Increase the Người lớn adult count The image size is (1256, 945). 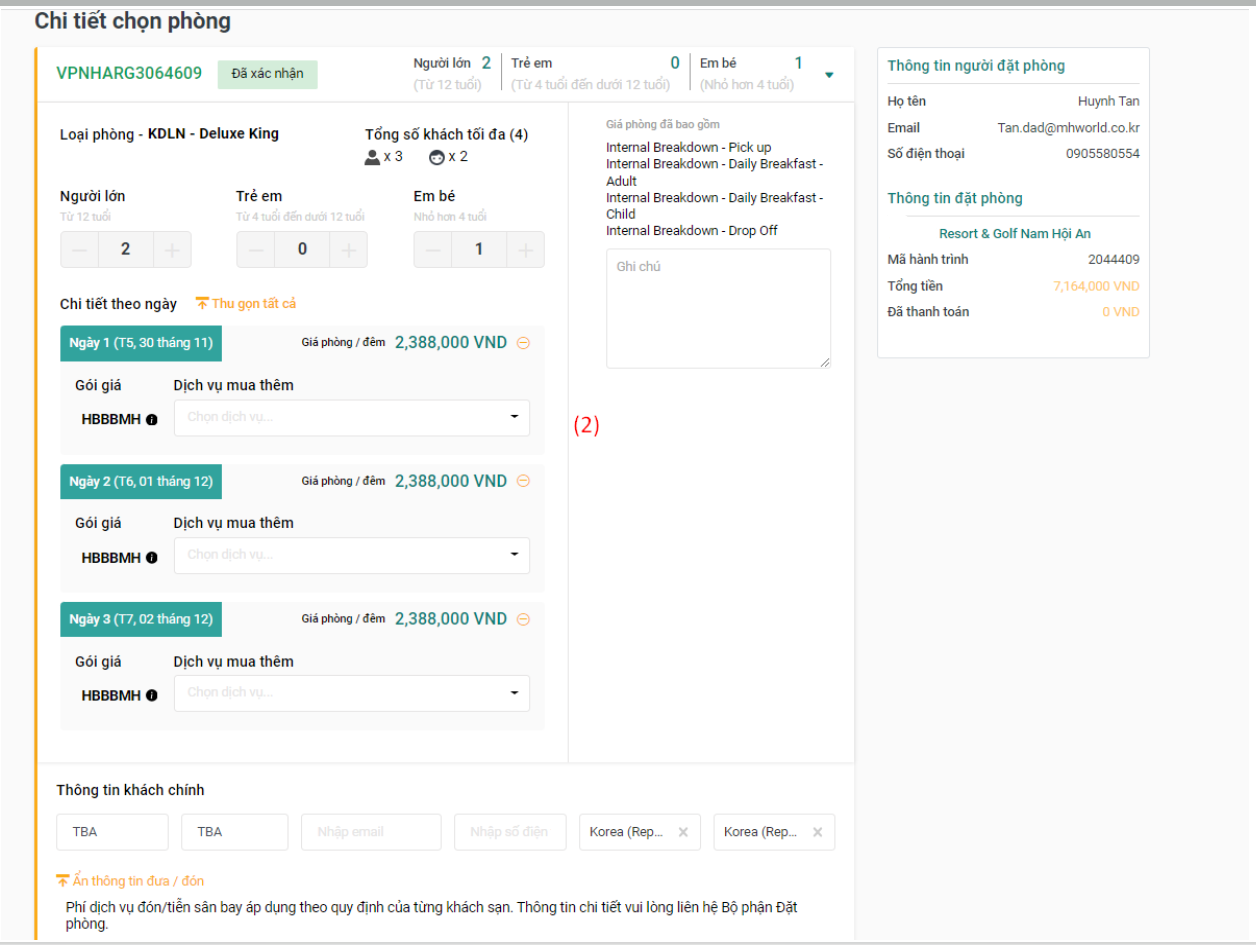click(172, 250)
